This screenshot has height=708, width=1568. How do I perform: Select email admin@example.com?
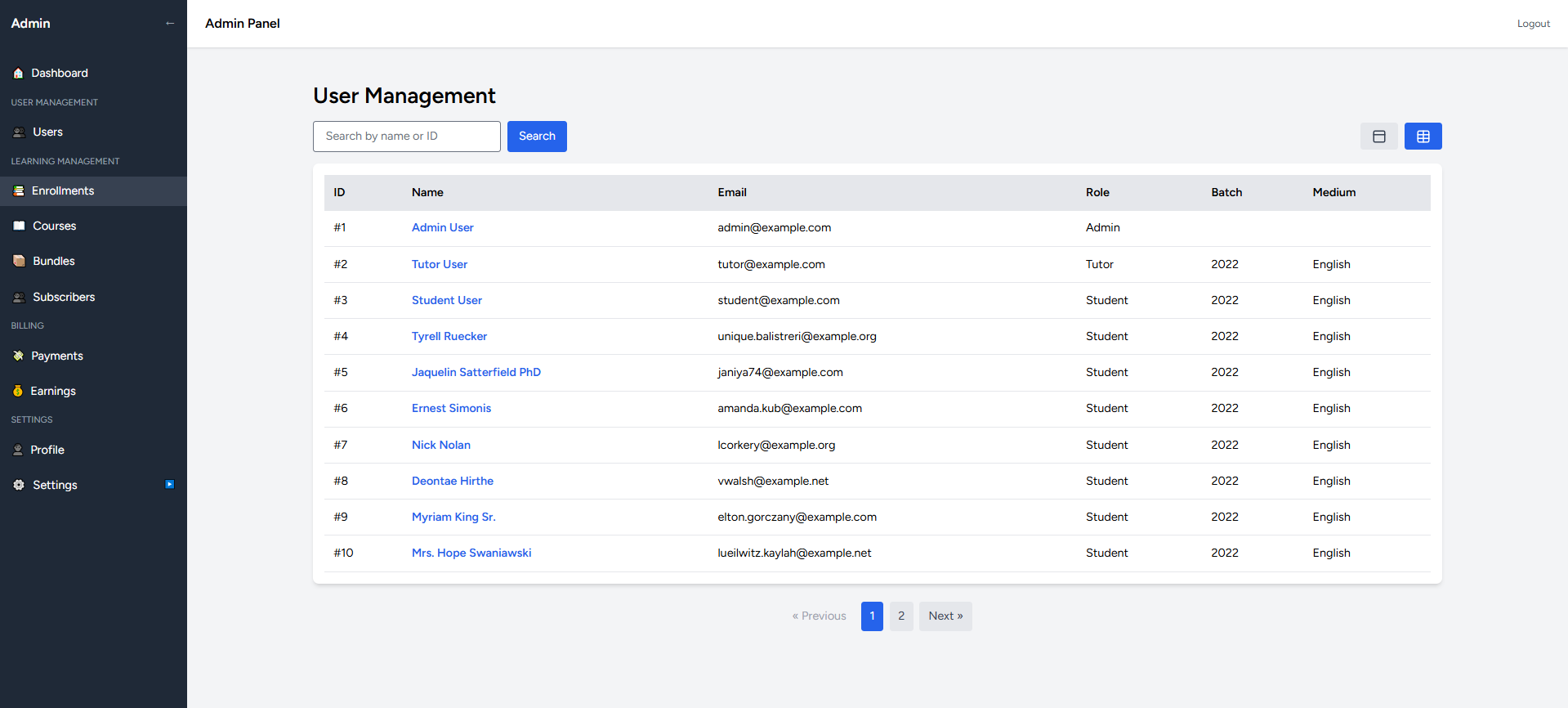click(x=775, y=228)
